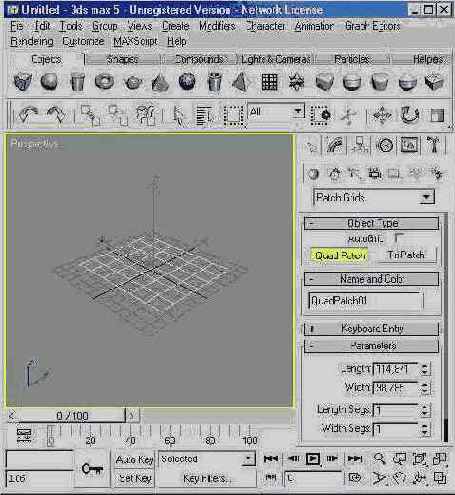455x495 pixels.
Task: Create a Sphere from the Objects shelf
Action: click(x=49, y=81)
